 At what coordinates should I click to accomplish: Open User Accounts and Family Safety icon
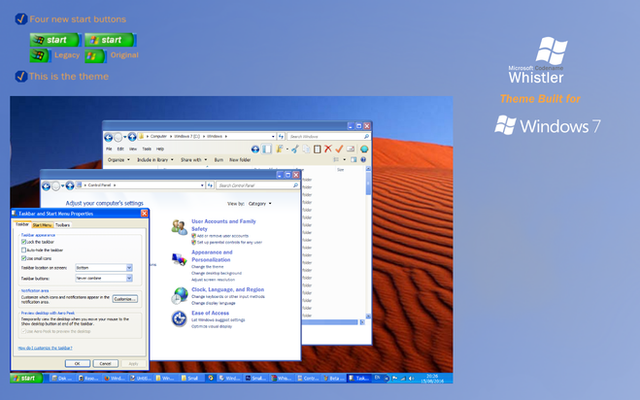coord(179,227)
